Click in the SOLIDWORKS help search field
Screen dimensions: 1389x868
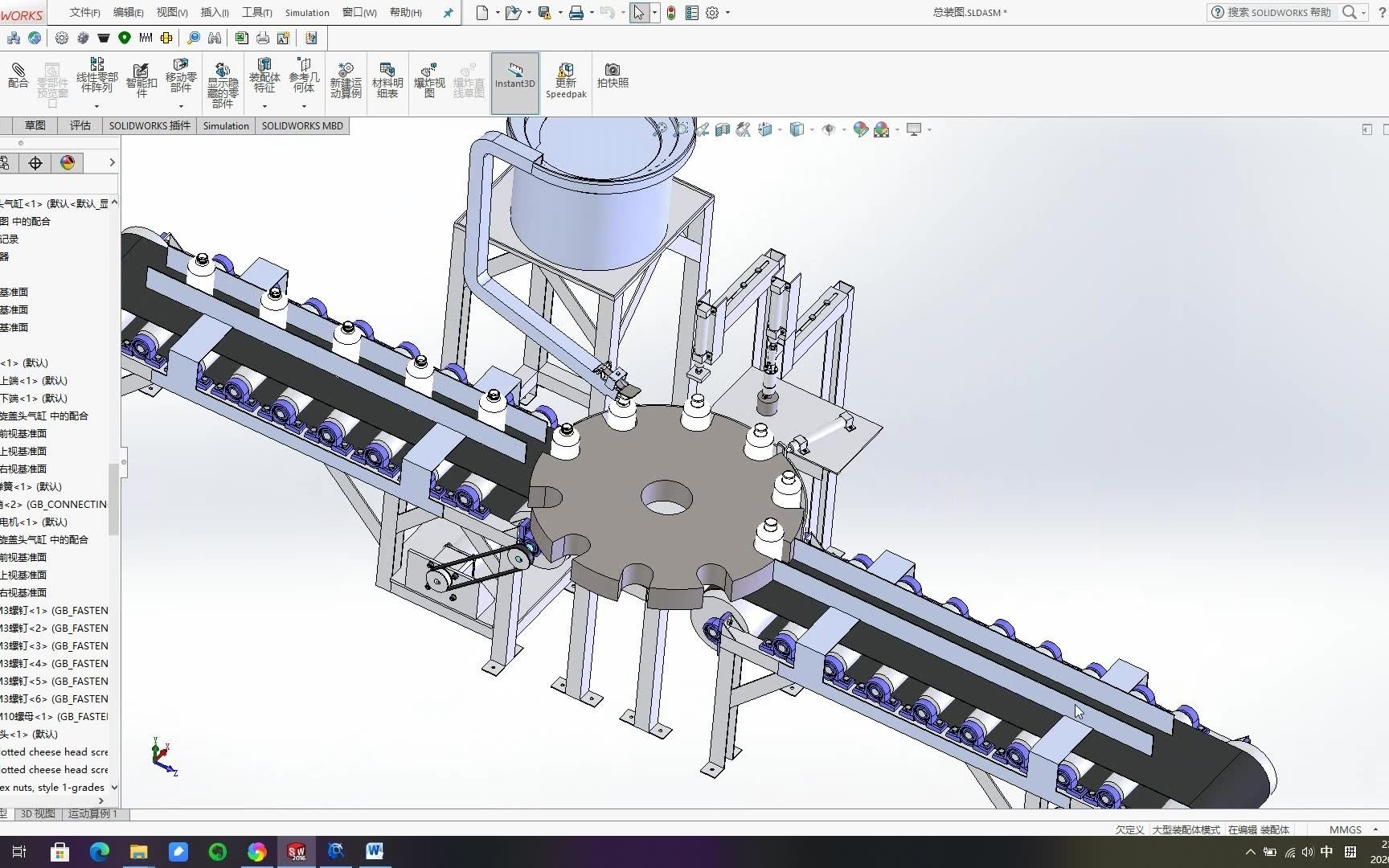tap(1278, 13)
